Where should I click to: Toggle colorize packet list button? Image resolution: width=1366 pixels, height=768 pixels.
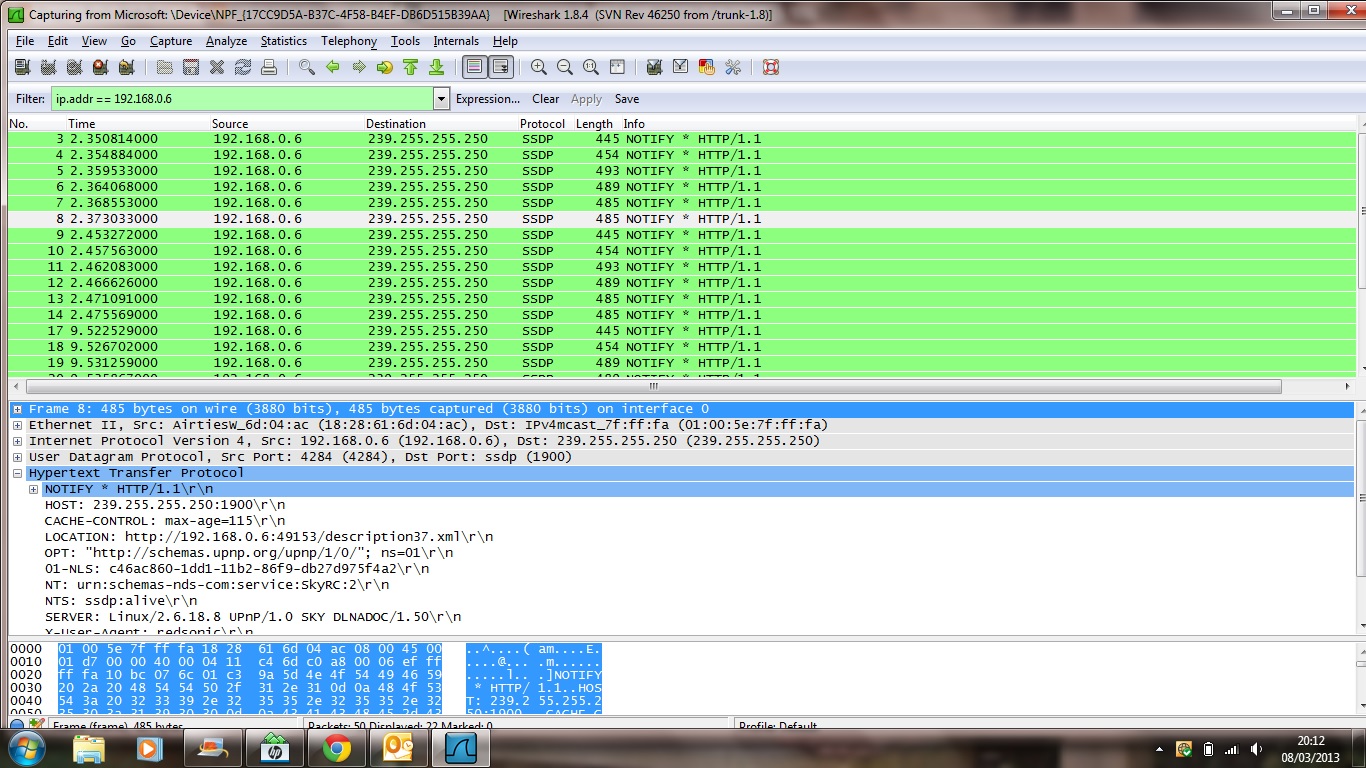point(475,67)
